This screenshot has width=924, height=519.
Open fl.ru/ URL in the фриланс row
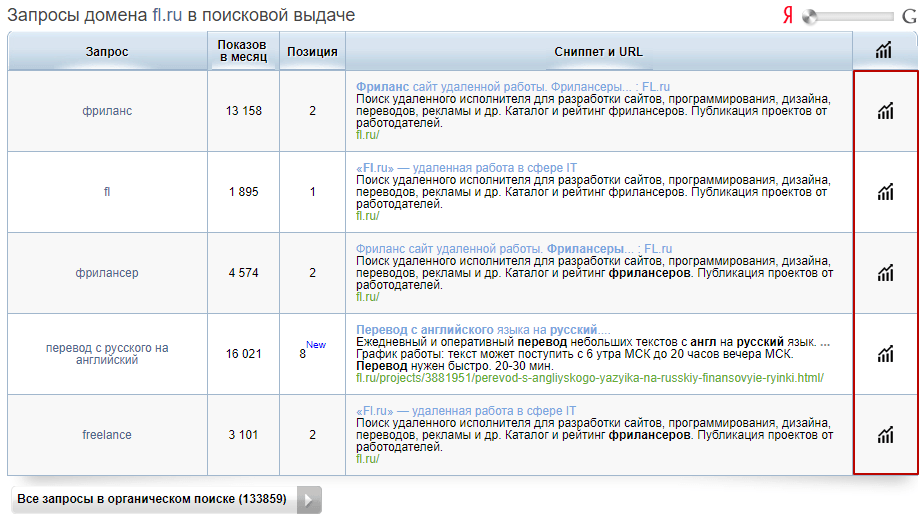pos(367,134)
